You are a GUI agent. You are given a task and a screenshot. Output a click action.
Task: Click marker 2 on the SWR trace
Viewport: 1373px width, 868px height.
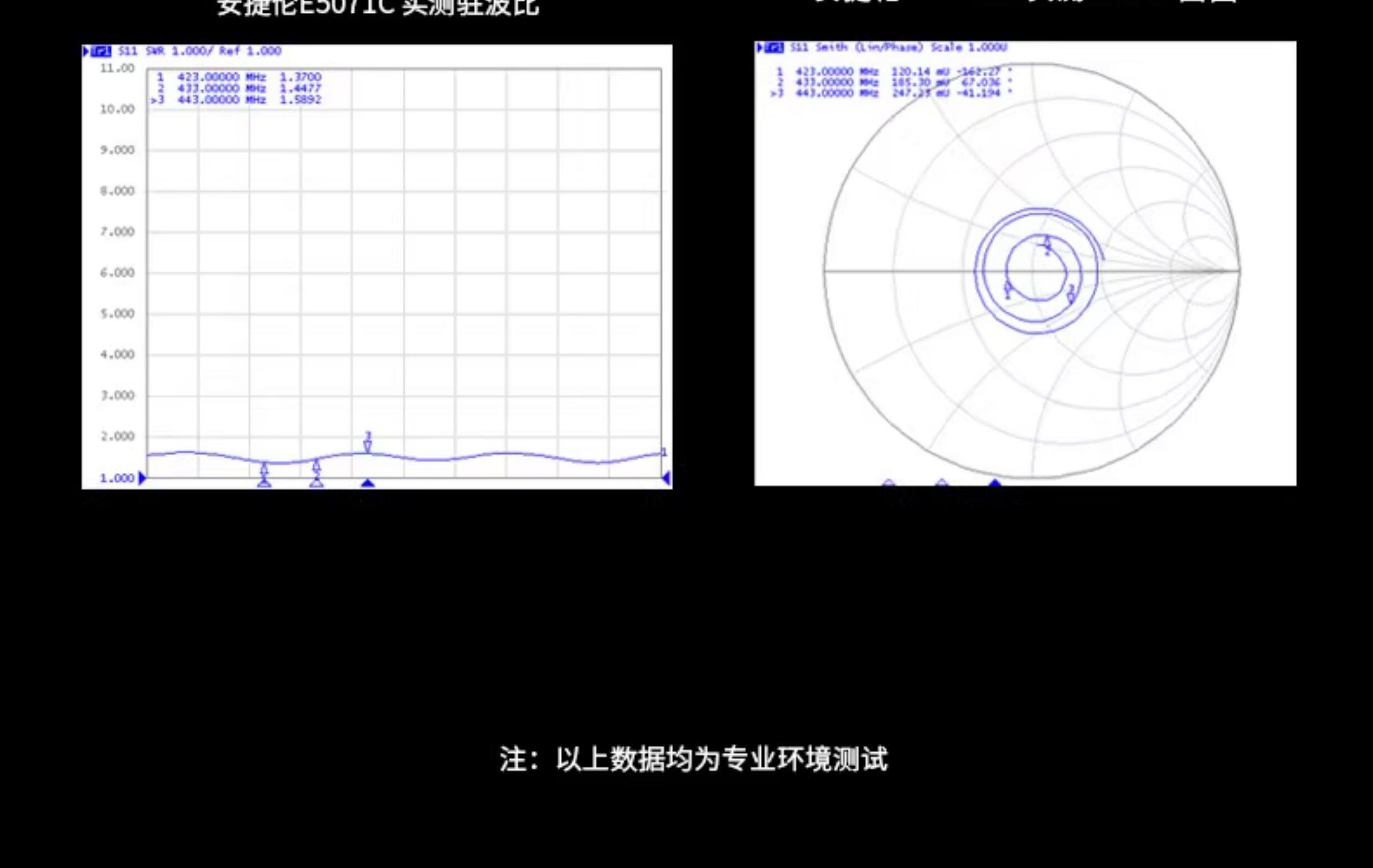[x=317, y=467]
